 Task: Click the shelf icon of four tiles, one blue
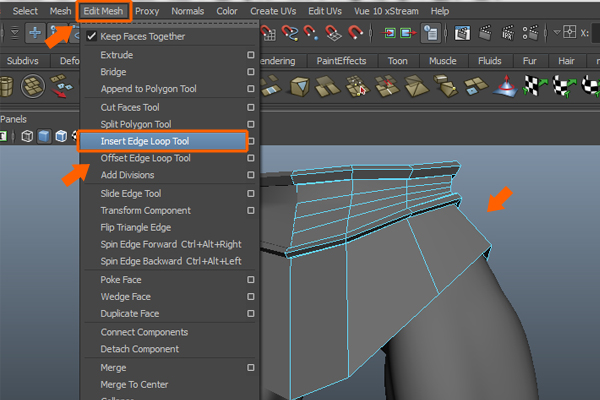pyautogui.click(x=475, y=86)
